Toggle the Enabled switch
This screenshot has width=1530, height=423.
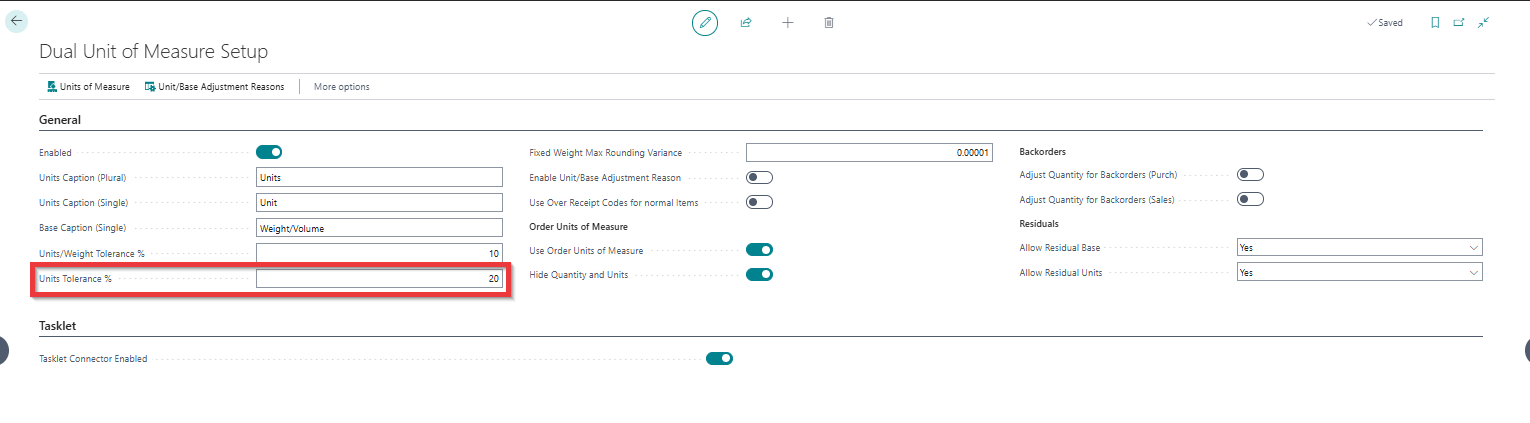point(269,152)
